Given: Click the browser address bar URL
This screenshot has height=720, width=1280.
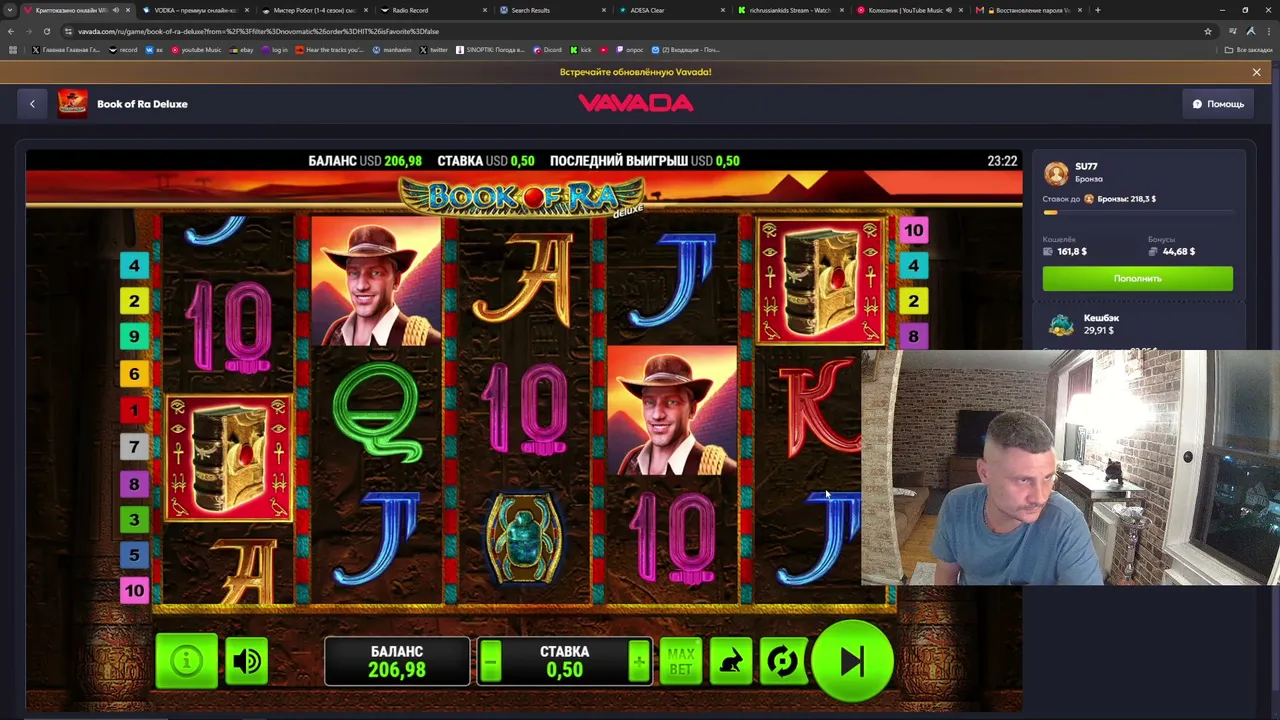Looking at the screenshot, I should point(258,31).
